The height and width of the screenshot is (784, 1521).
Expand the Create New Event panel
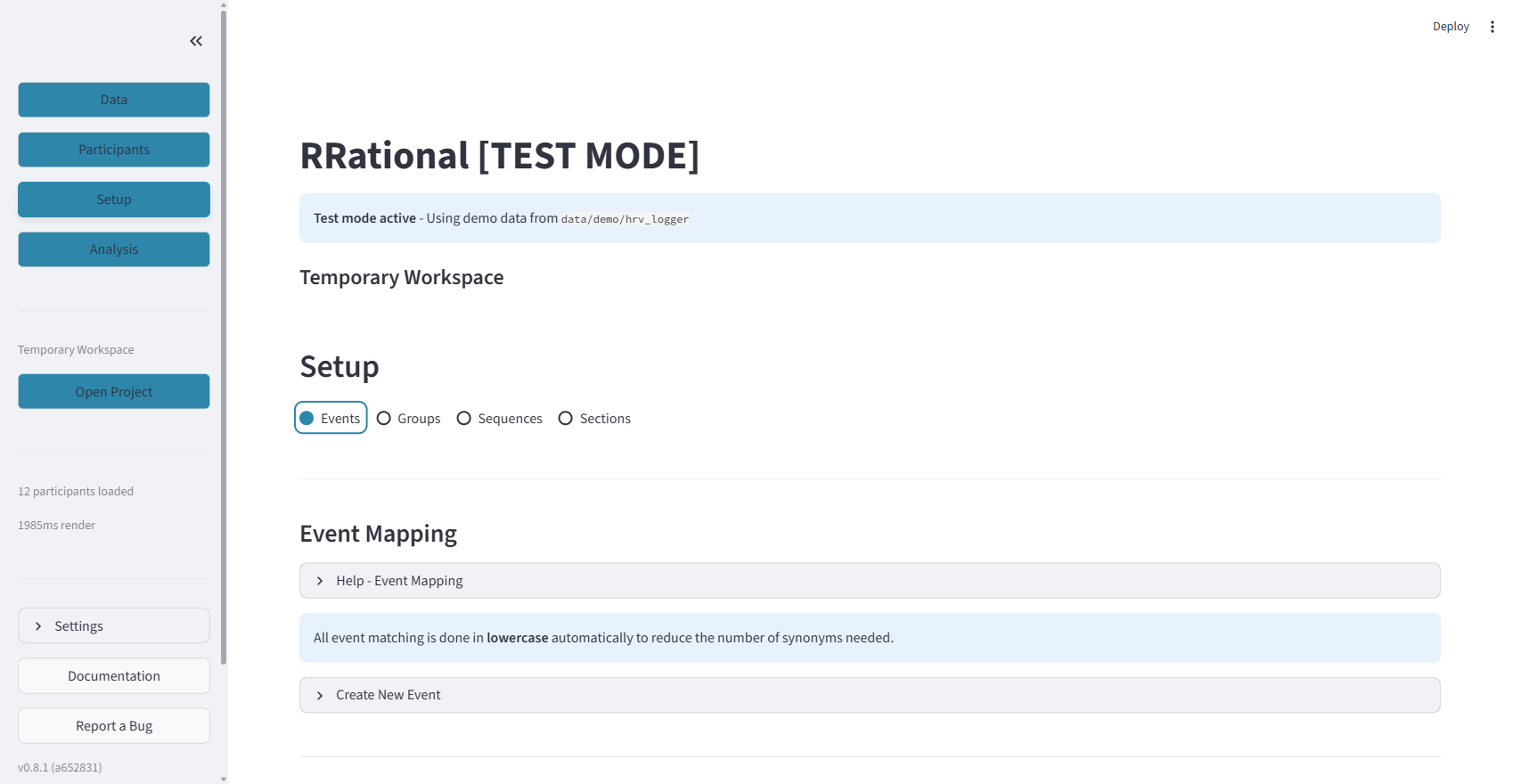[x=870, y=695]
